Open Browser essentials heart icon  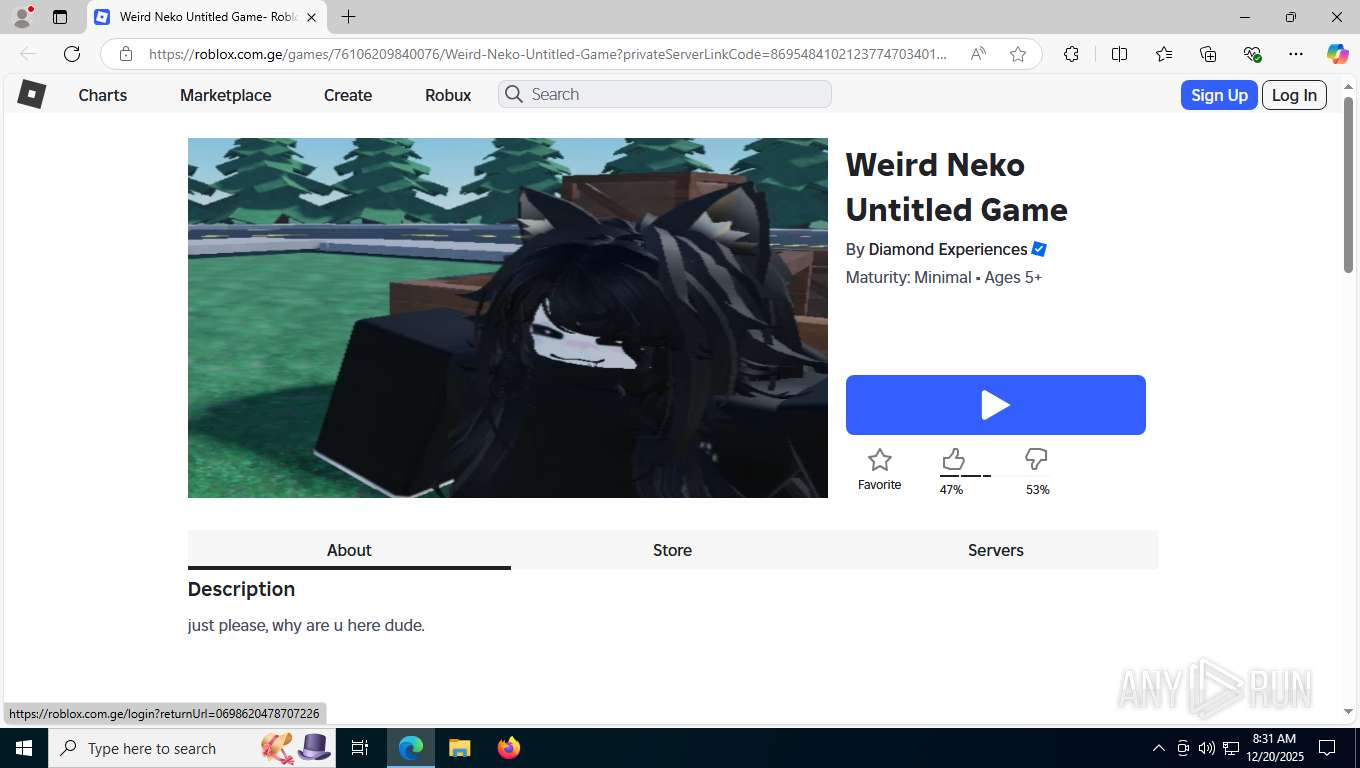[1252, 54]
